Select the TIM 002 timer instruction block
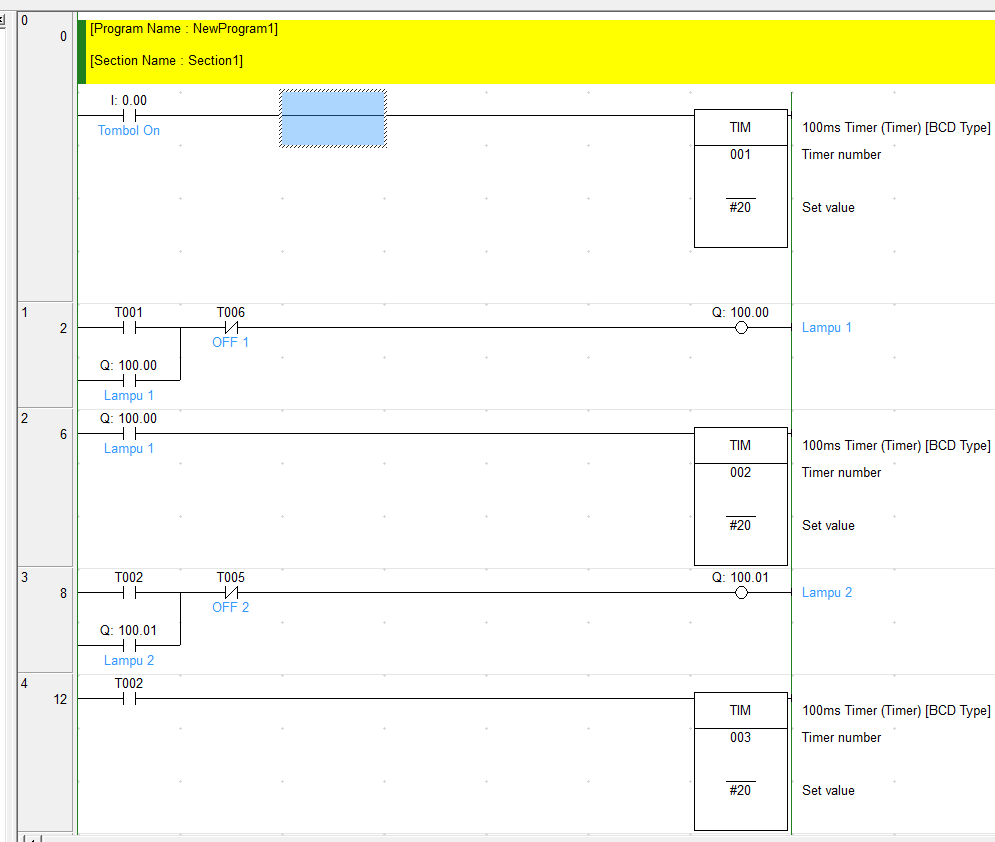The height and width of the screenshot is (842, 995). point(741,496)
